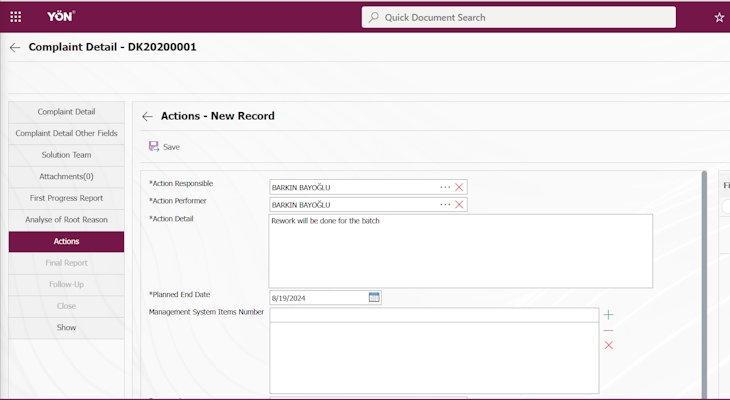Select the Close tab in sidebar

click(67, 306)
